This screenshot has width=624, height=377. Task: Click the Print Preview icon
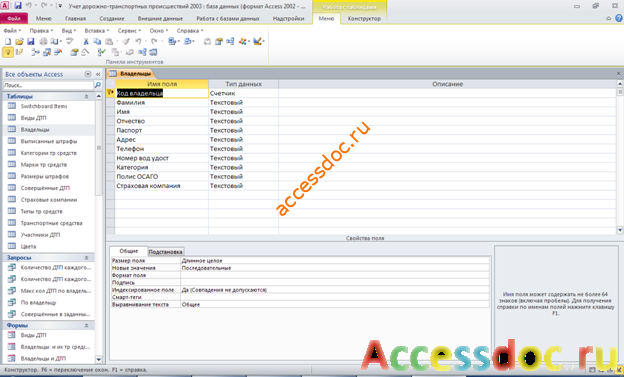click(55, 41)
